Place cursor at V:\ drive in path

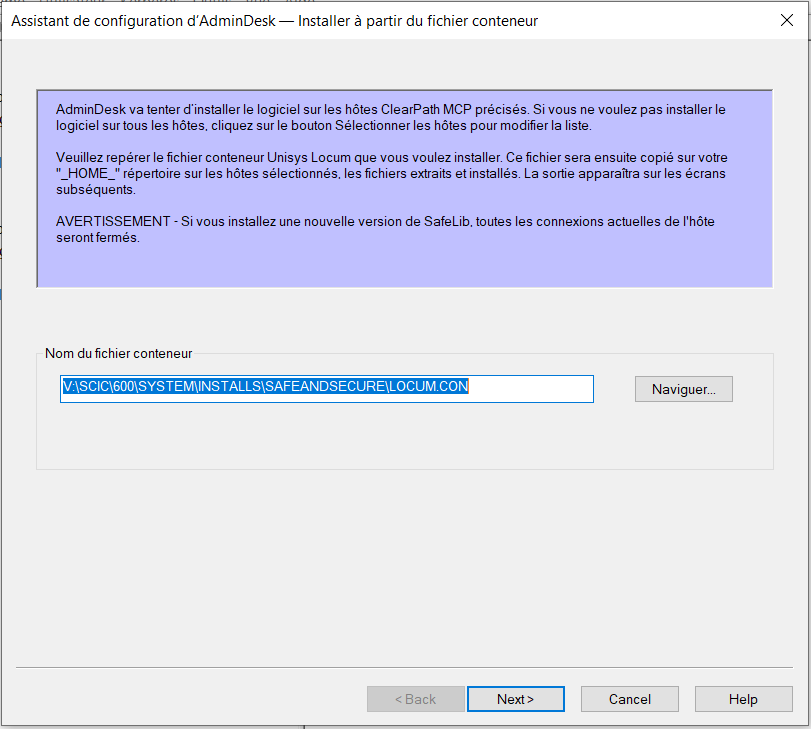tap(69, 388)
